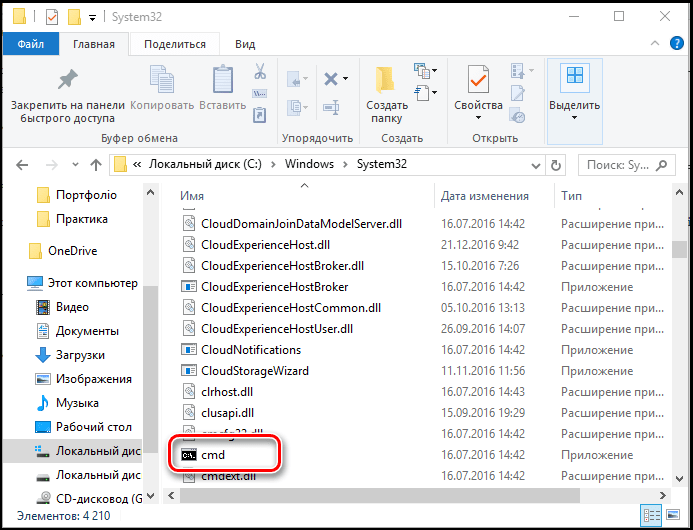Collapse the ribbon with the chevron
This screenshot has width=693, height=530.
(x=655, y=43)
